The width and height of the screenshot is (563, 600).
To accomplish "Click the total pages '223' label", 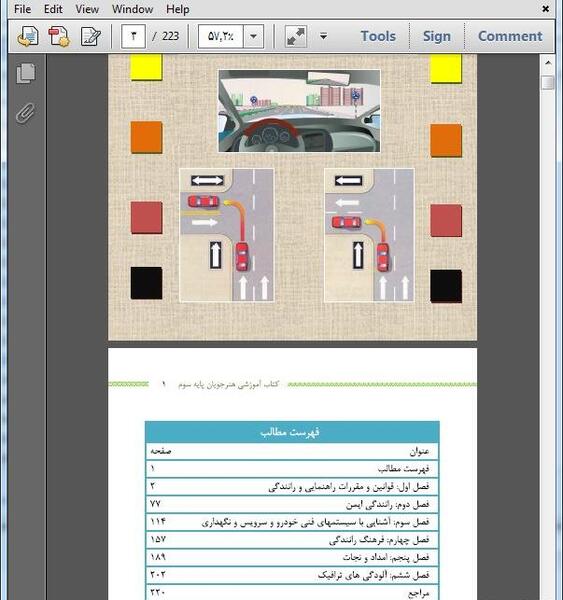I will coord(170,36).
